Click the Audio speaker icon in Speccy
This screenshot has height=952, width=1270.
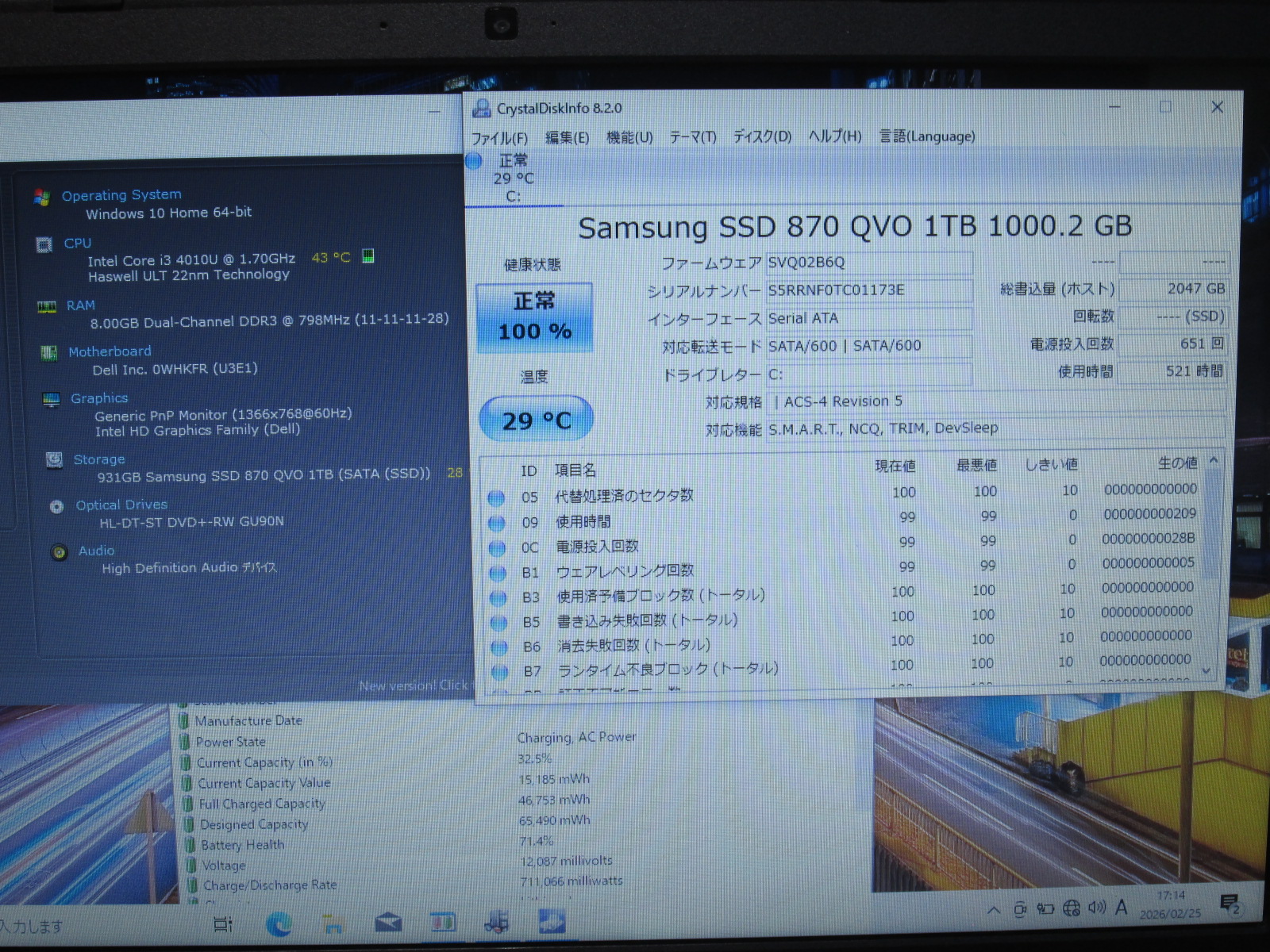(x=59, y=552)
